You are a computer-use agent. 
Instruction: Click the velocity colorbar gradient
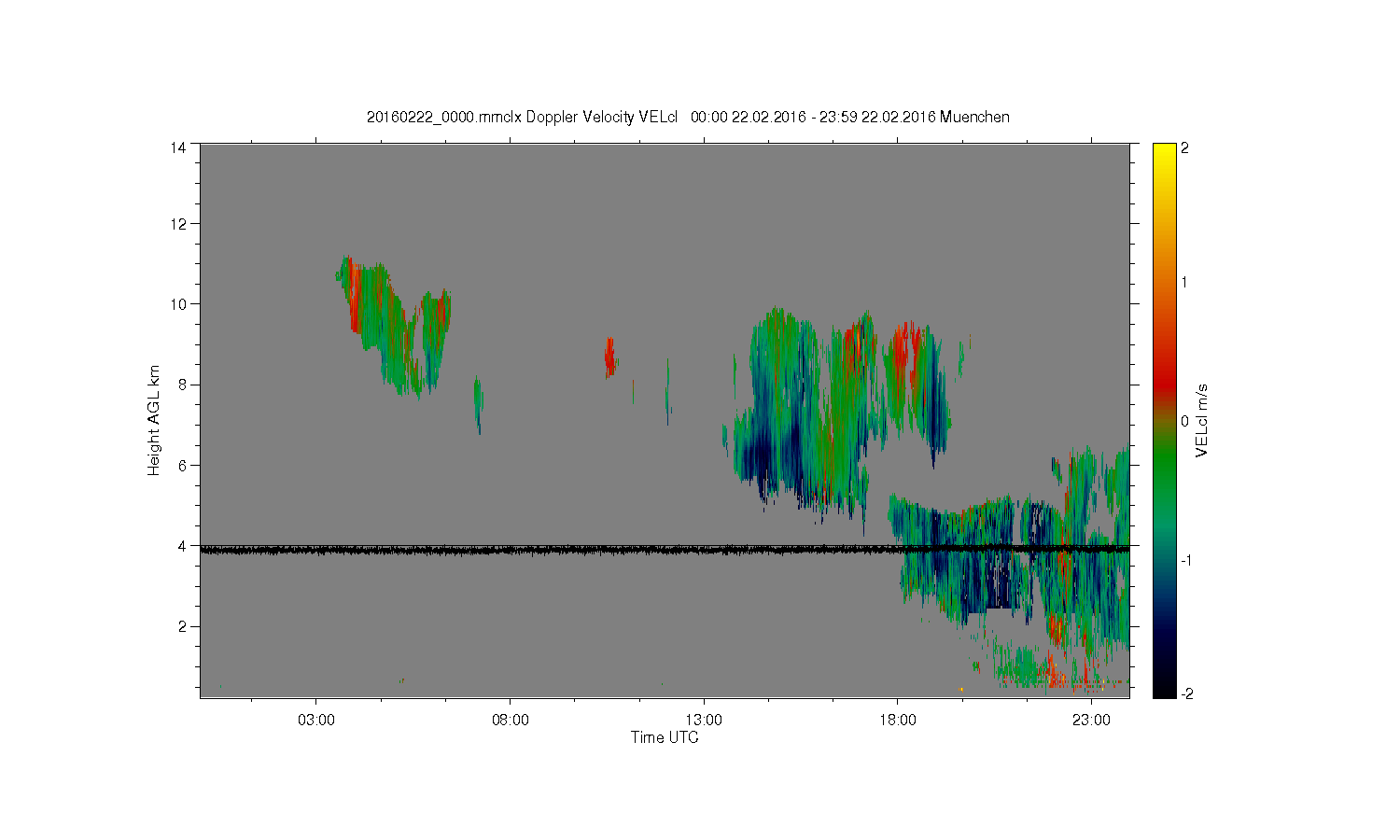tap(1164, 420)
